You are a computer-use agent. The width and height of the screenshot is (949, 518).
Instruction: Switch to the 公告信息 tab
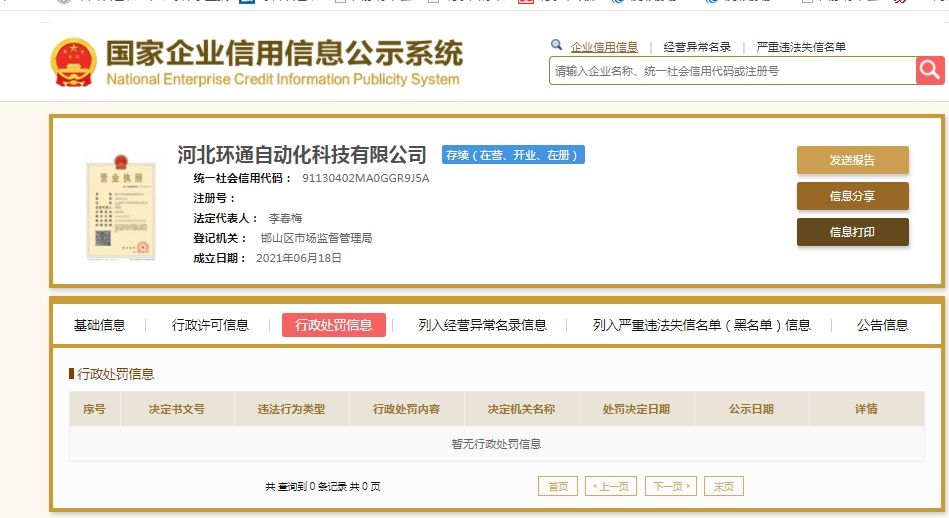coord(882,325)
